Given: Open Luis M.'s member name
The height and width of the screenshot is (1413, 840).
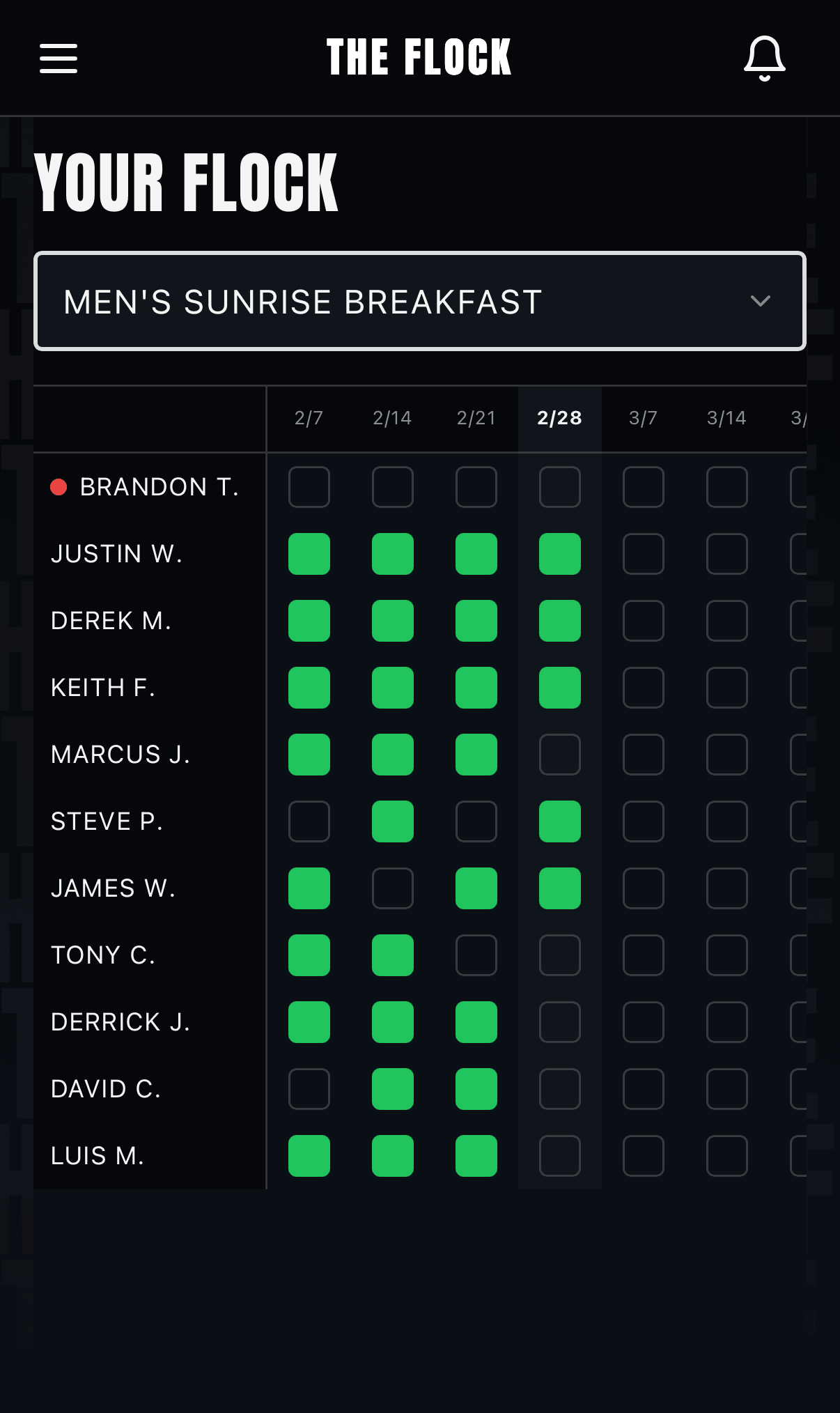Looking at the screenshot, I should click(x=98, y=1156).
